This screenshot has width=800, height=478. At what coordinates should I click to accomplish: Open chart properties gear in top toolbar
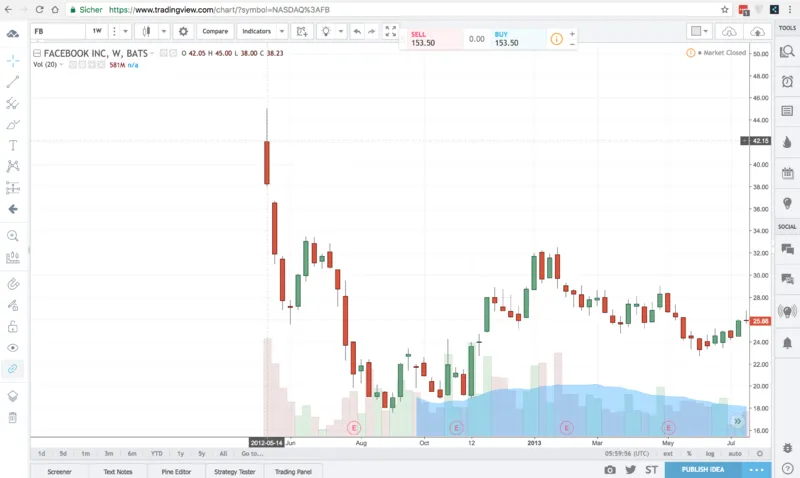point(183,32)
